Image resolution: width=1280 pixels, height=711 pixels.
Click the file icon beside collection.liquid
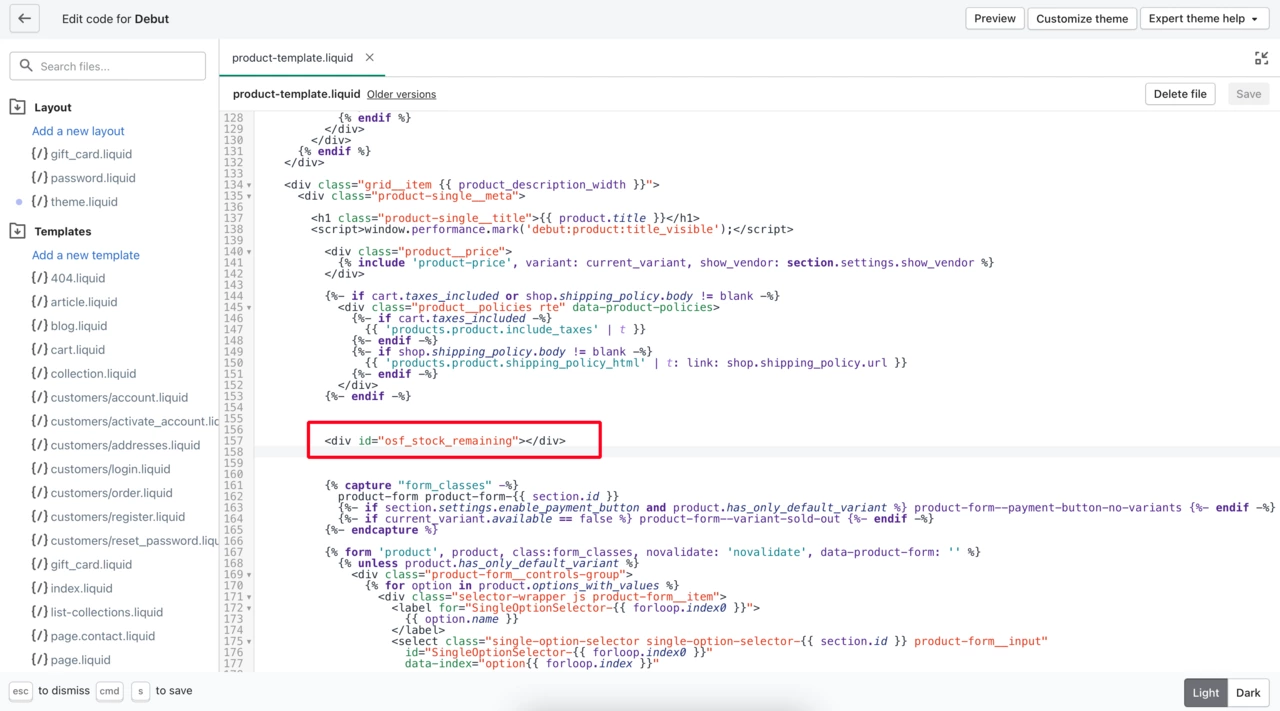coord(39,374)
